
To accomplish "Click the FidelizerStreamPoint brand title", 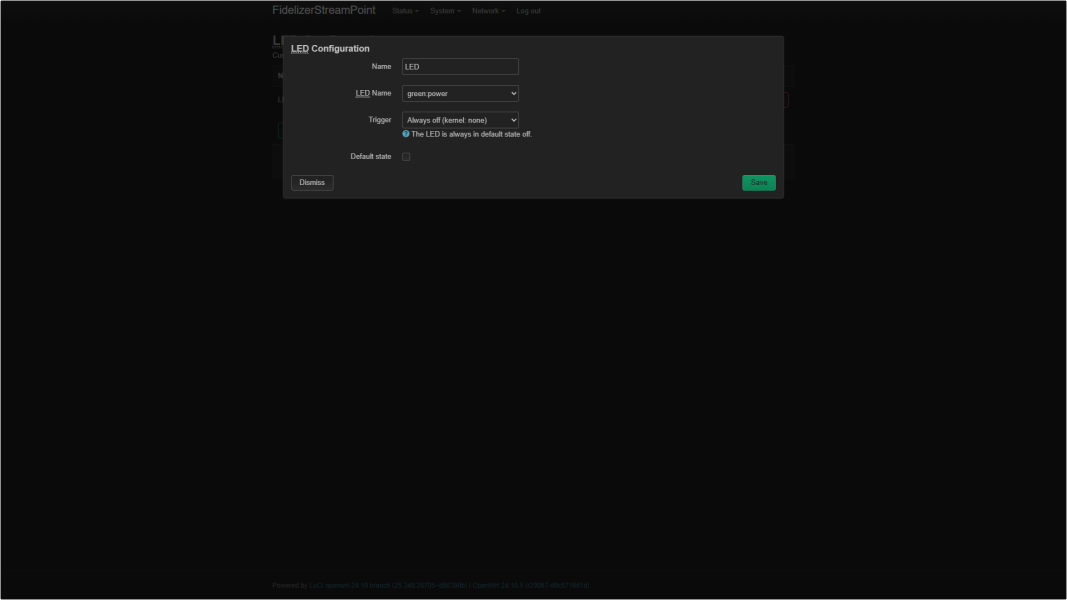I will tap(324, 10).
